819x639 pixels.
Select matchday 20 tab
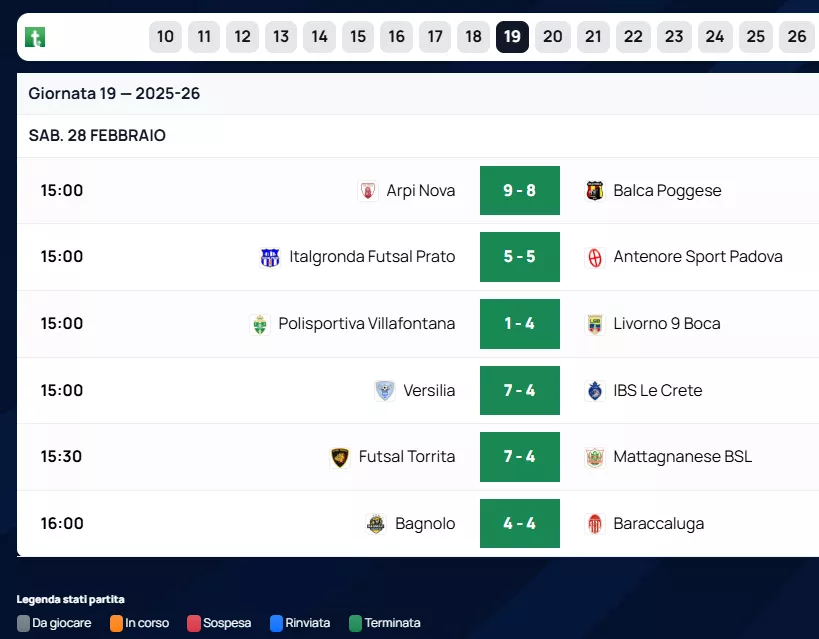(552, 37)
